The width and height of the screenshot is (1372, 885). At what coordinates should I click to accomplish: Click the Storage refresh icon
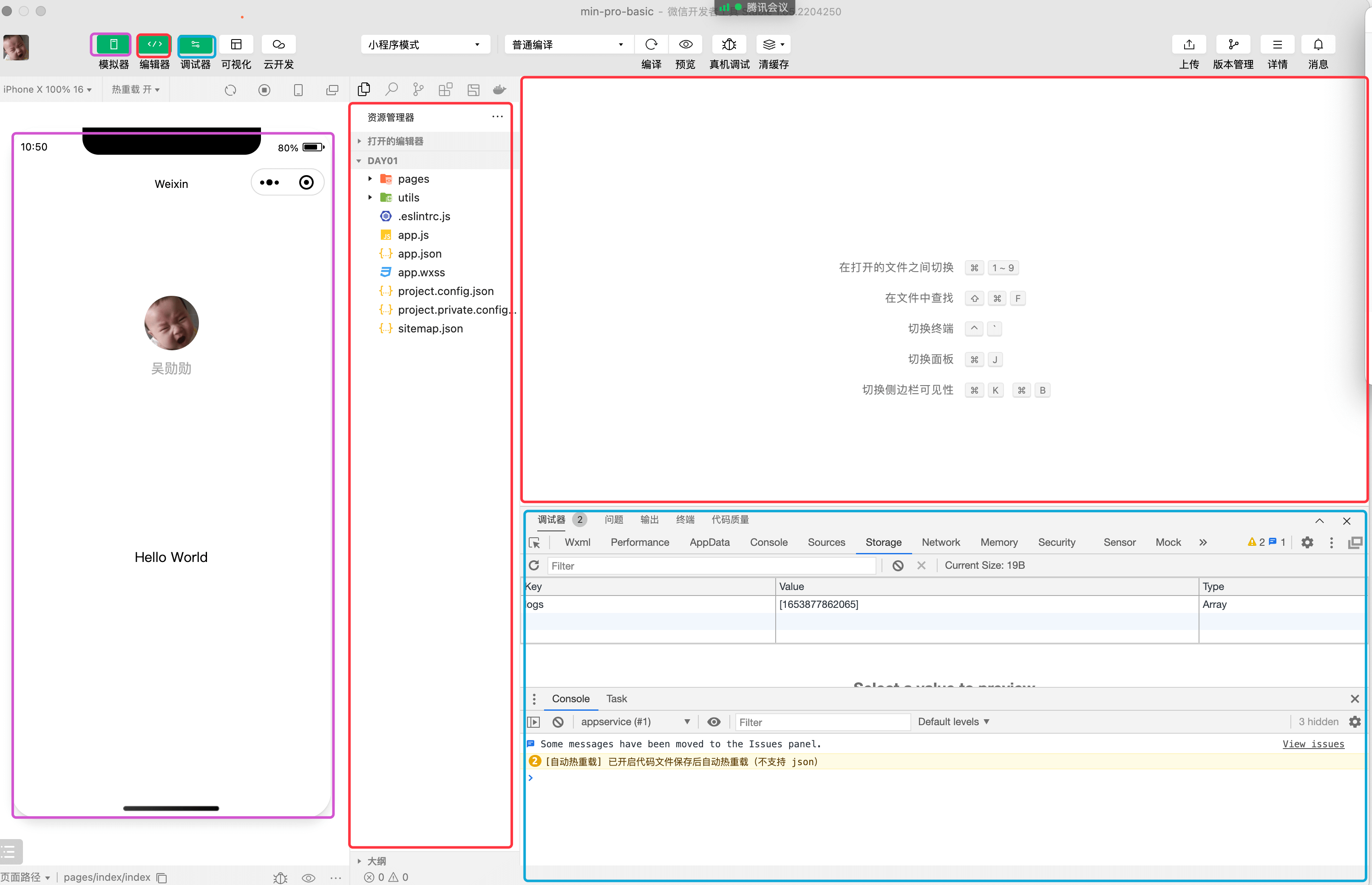(x=534, y=565)
